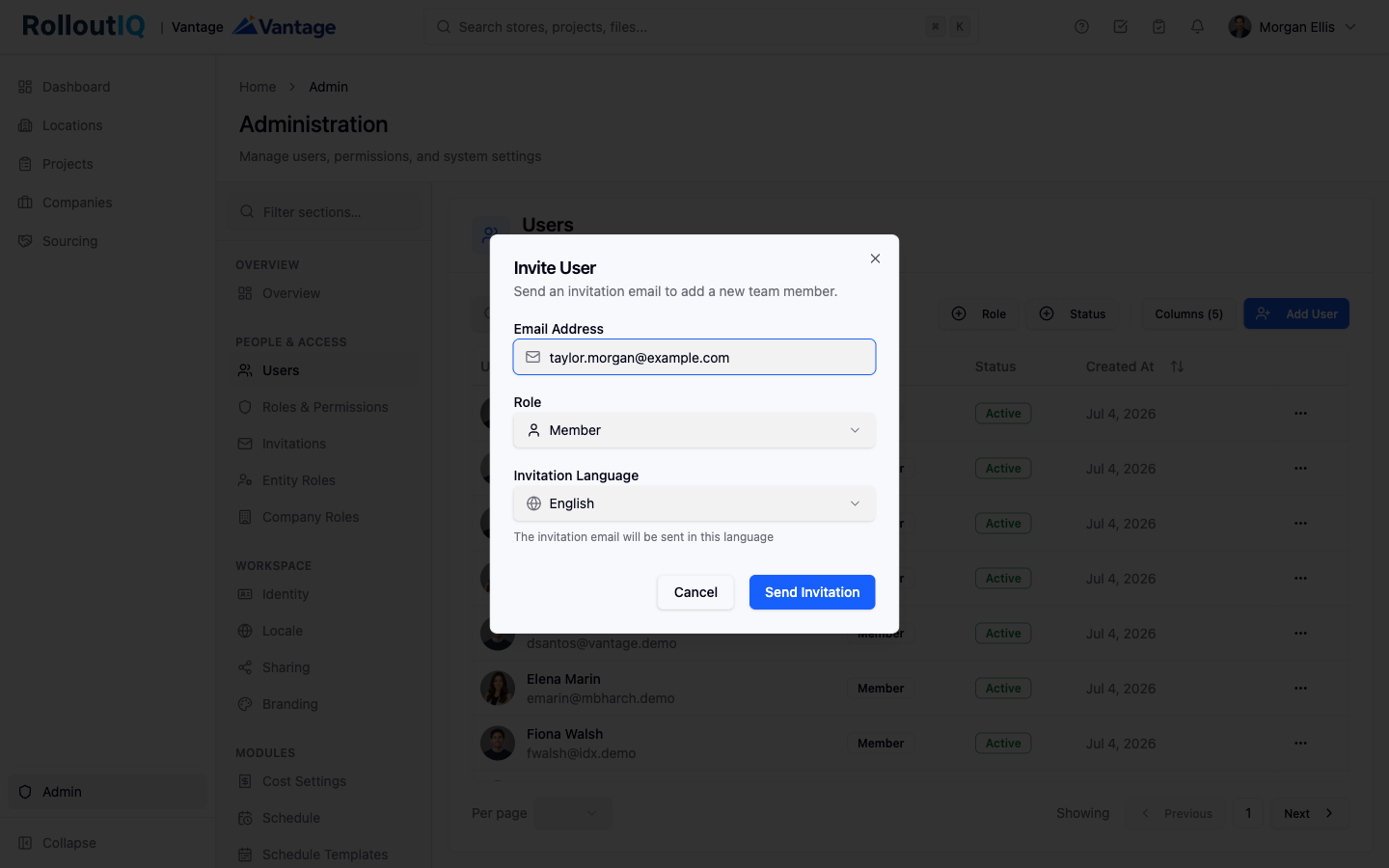
Task: Click the RolloutIQ logo
Action: click(83, 26)
